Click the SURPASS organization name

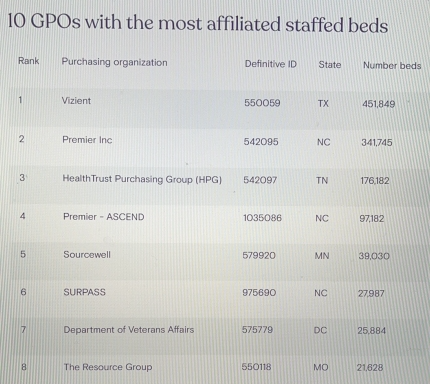coord(84,292)
